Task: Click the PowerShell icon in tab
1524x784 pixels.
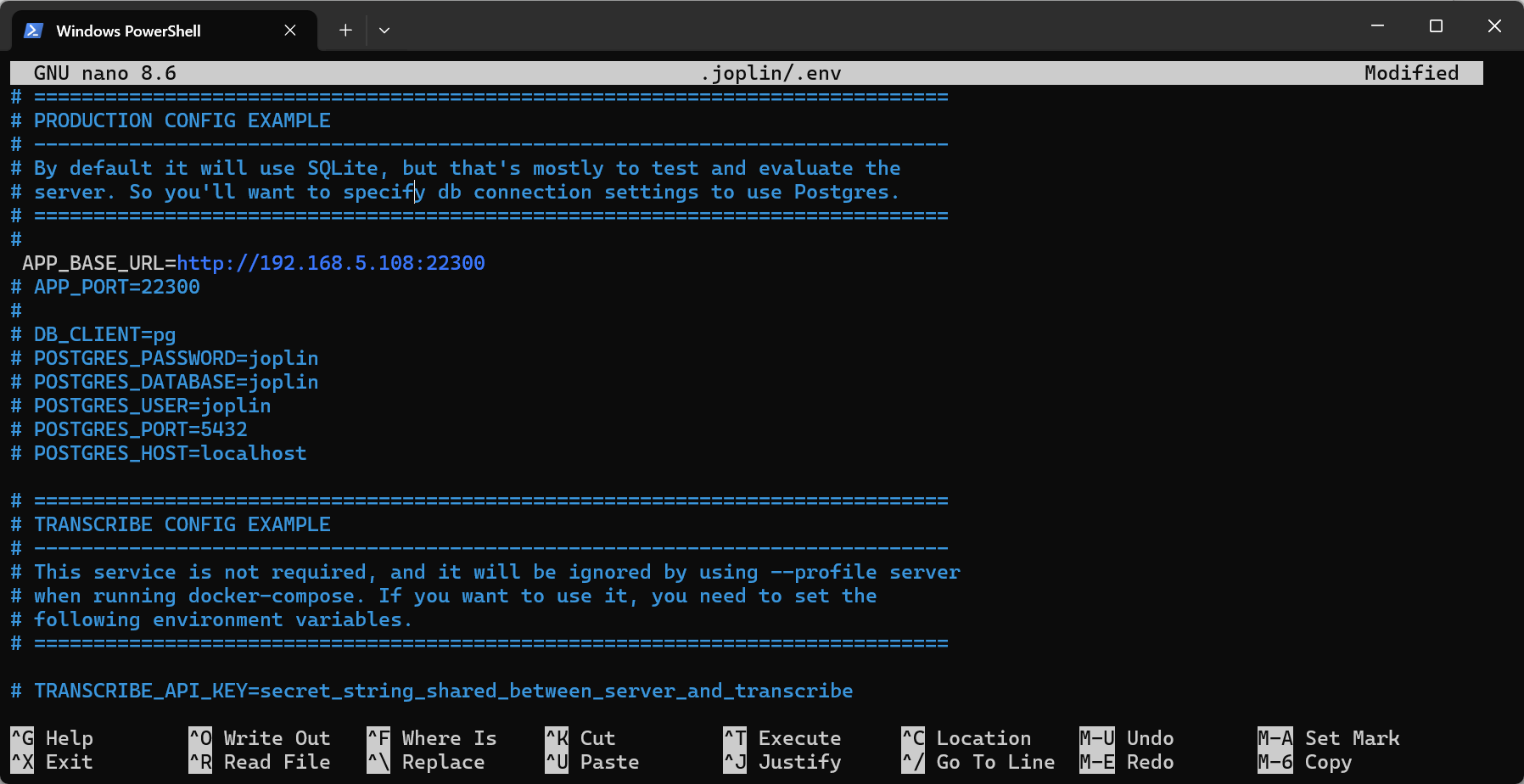Action: [34, 31]
